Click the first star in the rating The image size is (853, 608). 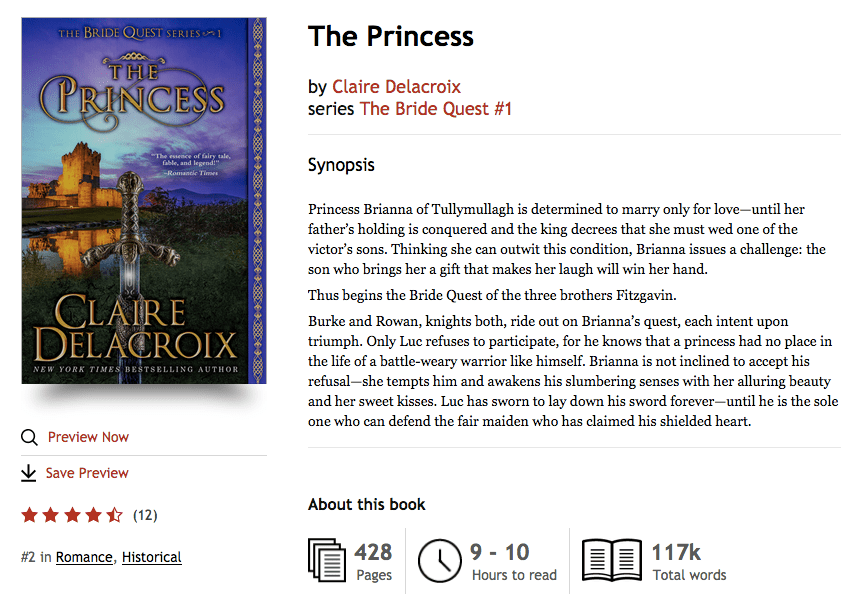[x=30, y=514]
